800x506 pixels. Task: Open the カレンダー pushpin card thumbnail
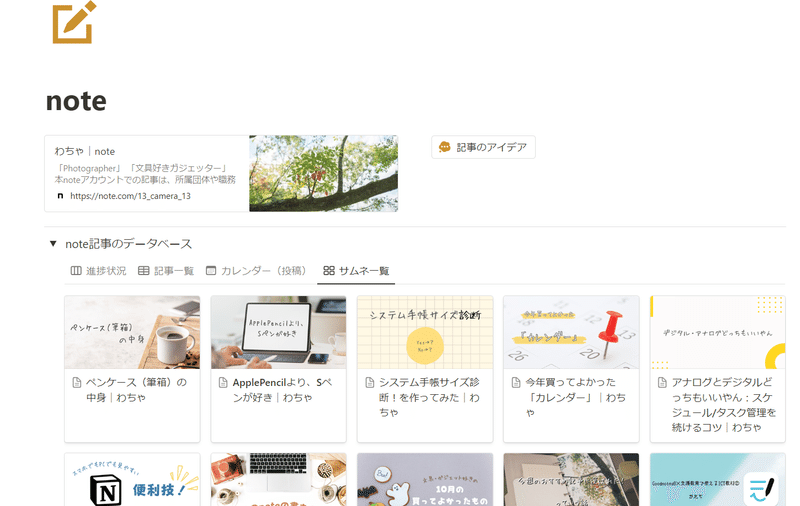571,332
